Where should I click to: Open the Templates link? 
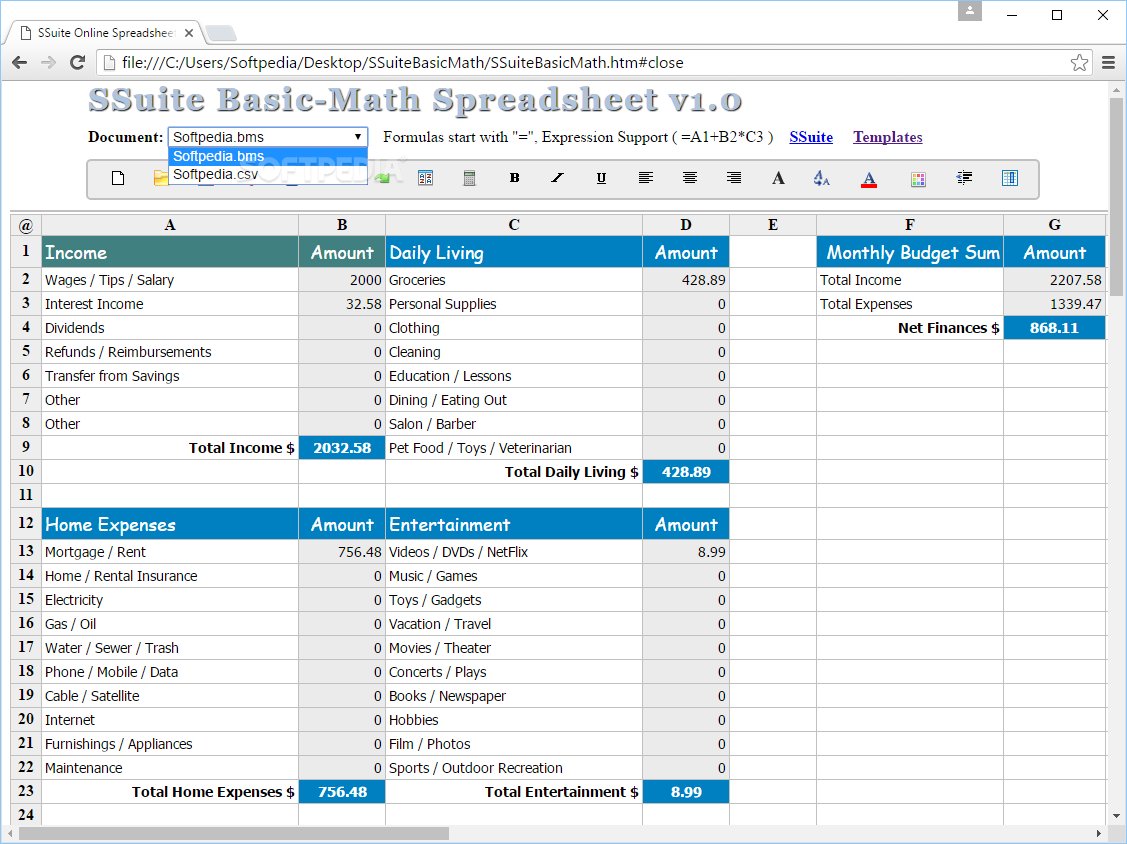tap(888, 137)
